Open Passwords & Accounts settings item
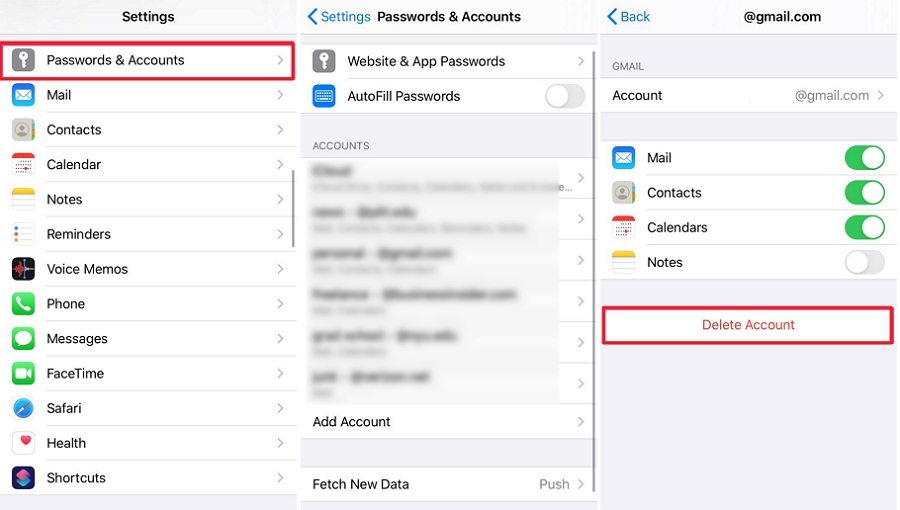Image resolution: width=900 pixels, height=510 pixels. point(148,60)
